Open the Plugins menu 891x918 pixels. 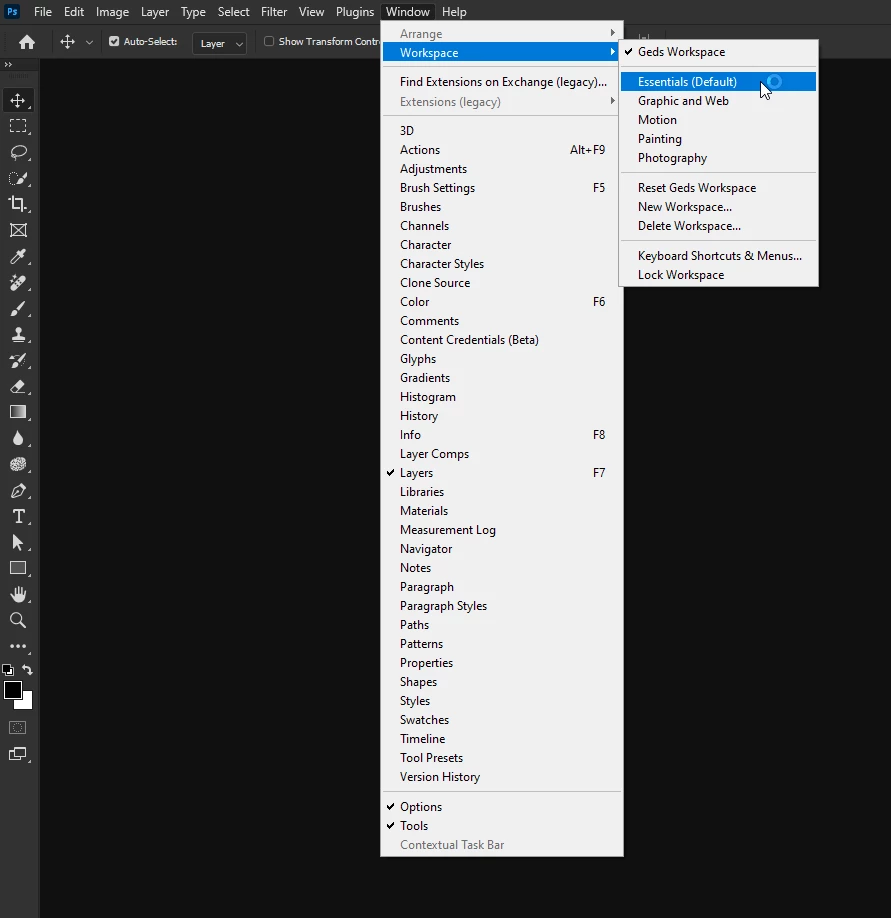(x=355, y=12)
